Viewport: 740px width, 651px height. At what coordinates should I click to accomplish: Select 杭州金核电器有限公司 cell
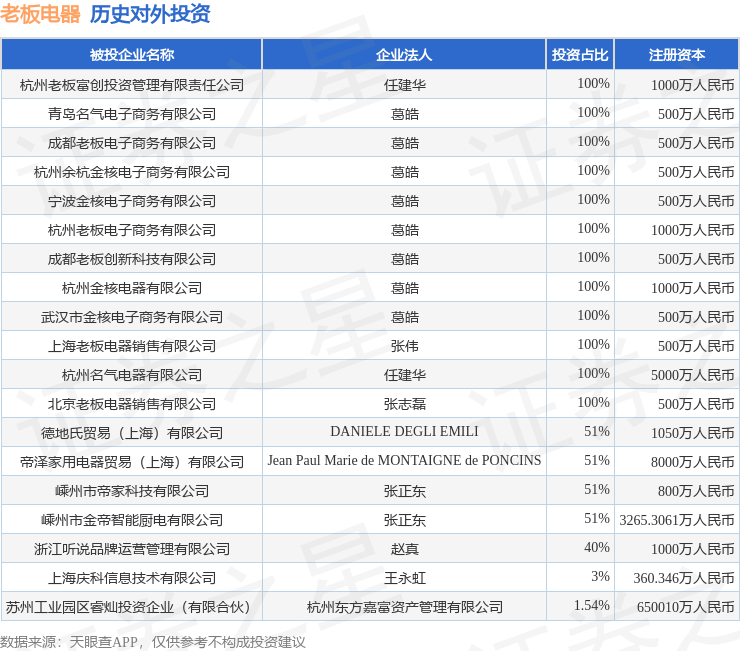click(x=132, y=288)
